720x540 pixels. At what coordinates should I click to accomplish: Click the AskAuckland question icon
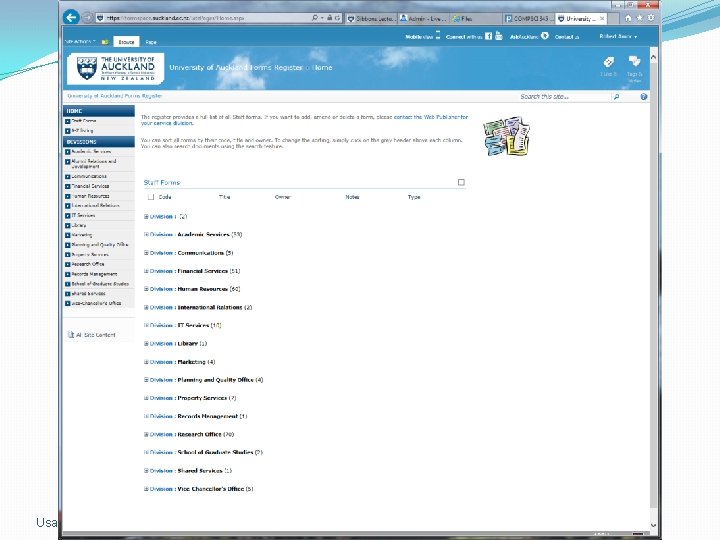(x=545, y=35)
